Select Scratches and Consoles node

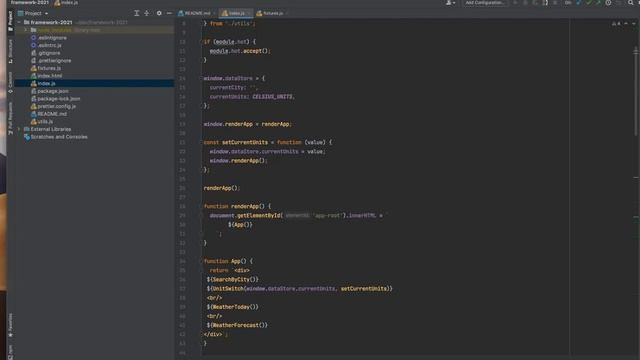59,137
